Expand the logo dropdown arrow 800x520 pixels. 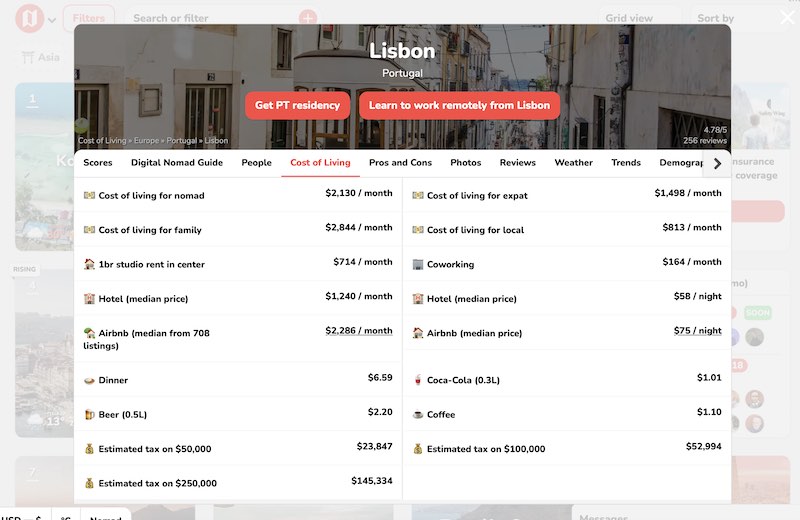[52, 20]
